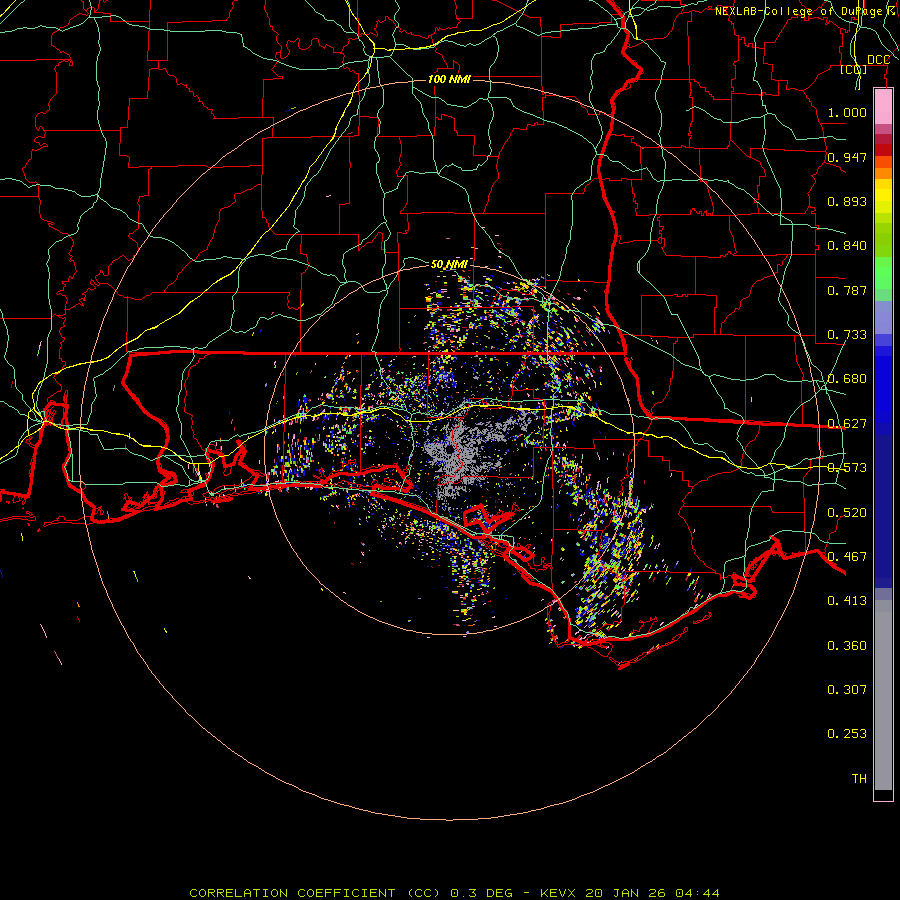
Task: Select the 0.413 legend value
Action: (847, 601)
